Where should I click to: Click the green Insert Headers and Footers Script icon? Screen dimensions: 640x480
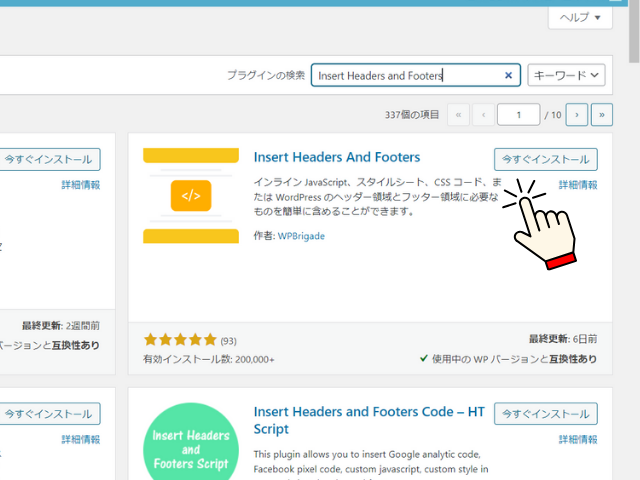click(191, 442)
